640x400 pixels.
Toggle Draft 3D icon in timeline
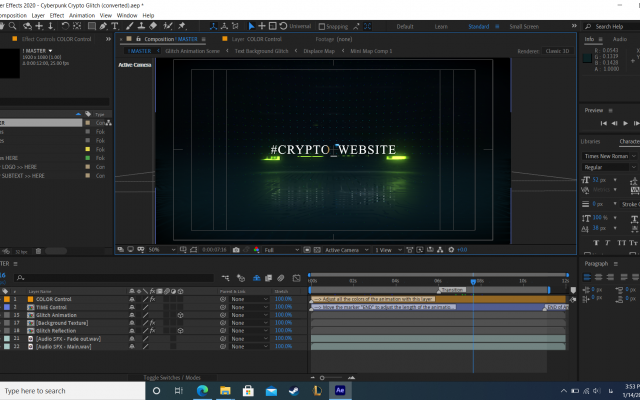coord(241,278)
